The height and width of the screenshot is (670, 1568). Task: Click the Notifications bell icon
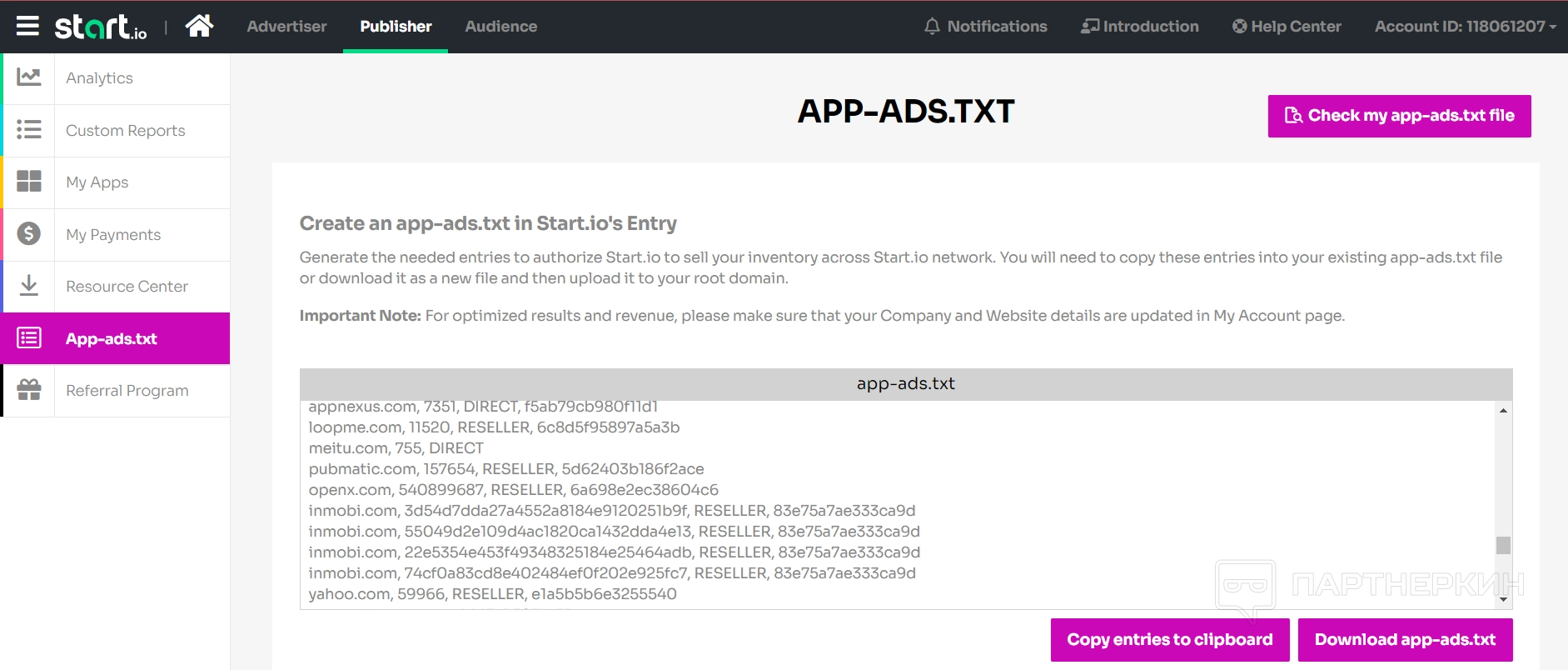pos(932,27)
